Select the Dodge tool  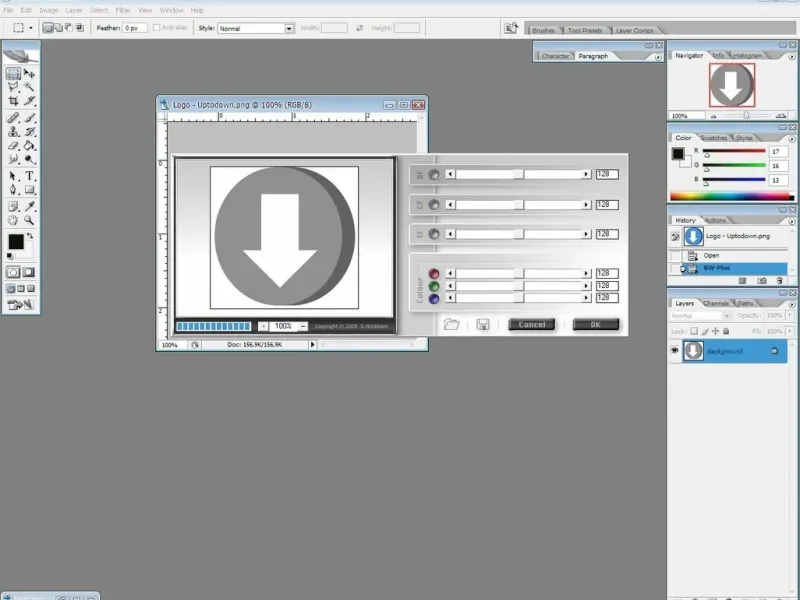29,159
